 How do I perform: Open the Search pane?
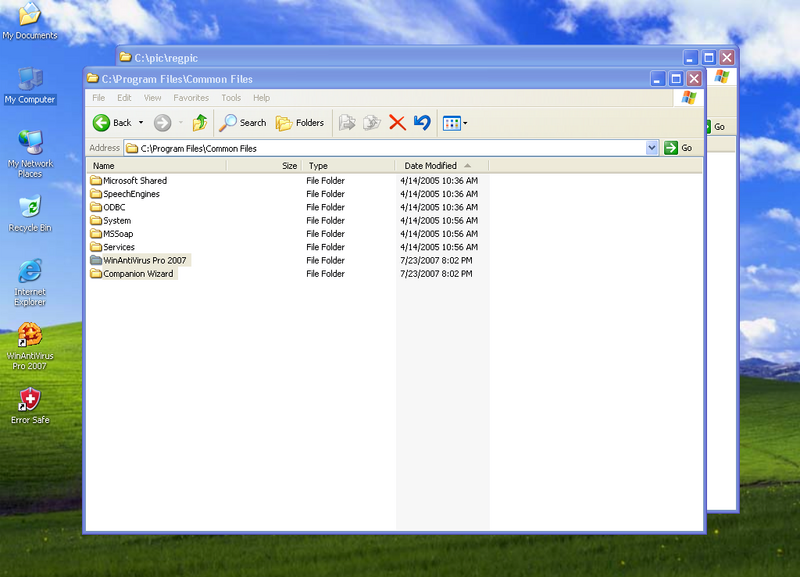pos(242,123)
